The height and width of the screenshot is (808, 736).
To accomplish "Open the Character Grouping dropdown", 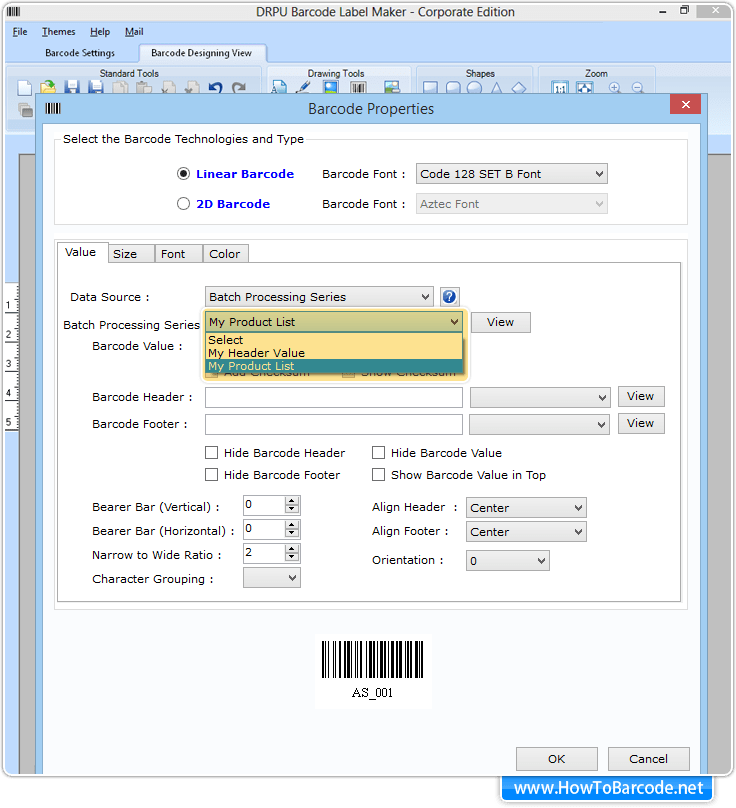I will (272, 578).
